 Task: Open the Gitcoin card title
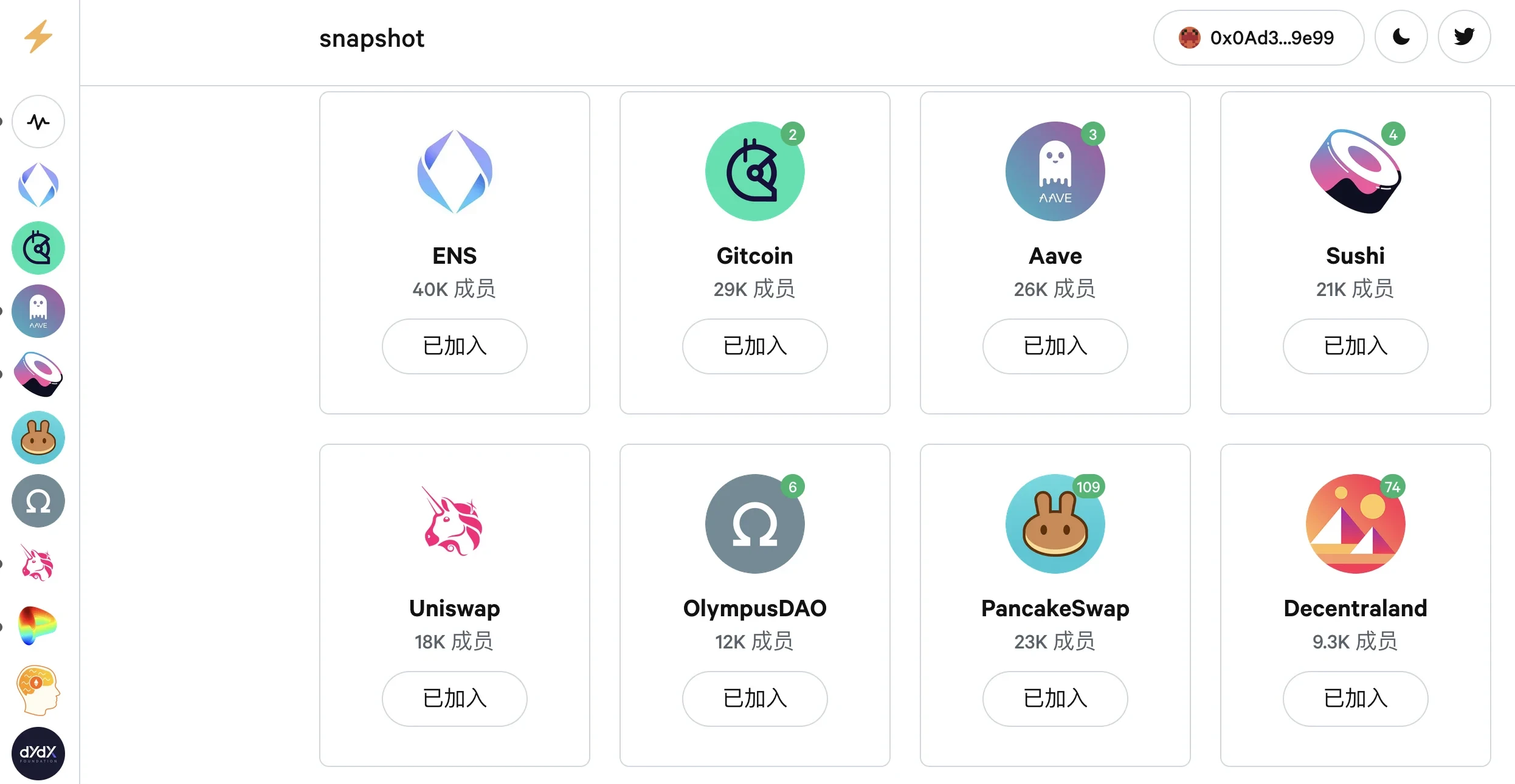(755, 256)
